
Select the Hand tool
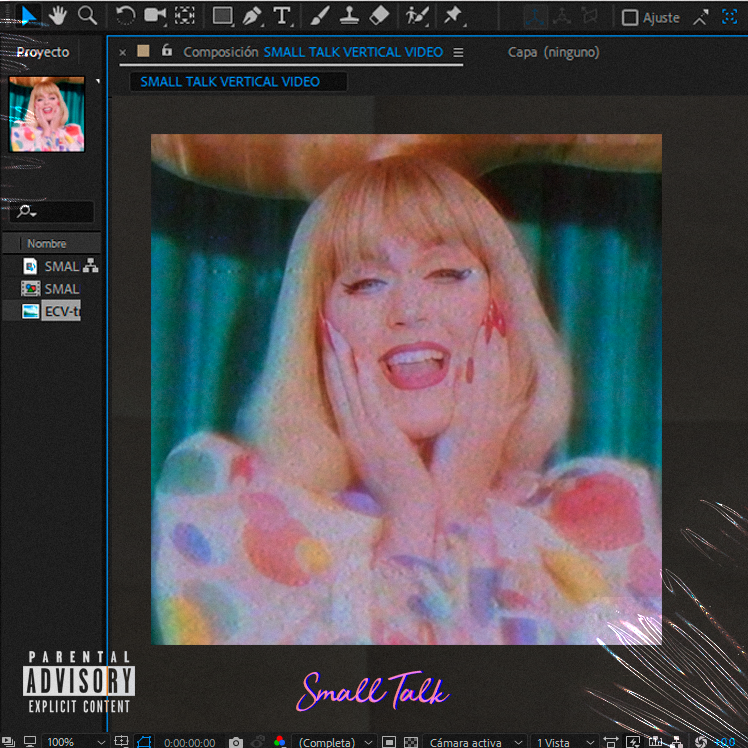pos(60,15)
